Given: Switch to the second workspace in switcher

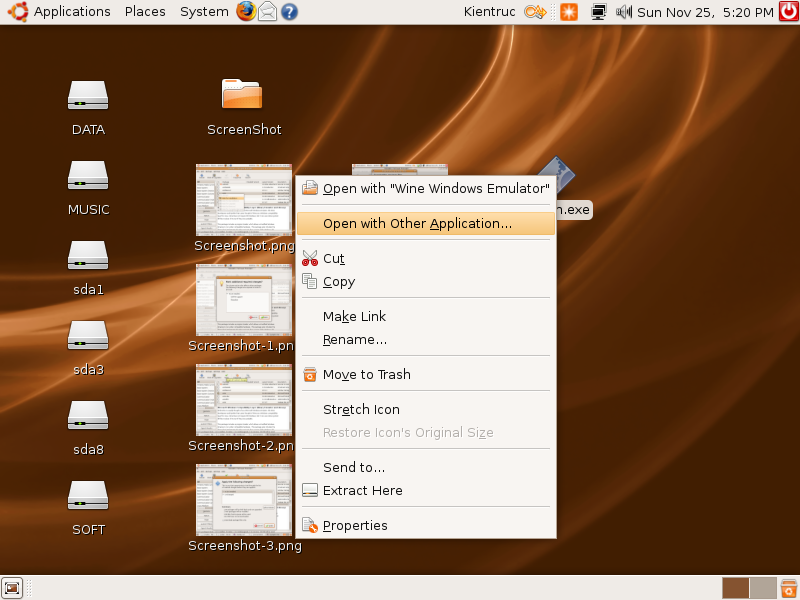Looking at the screenshot, I should (x=762, y=588).
